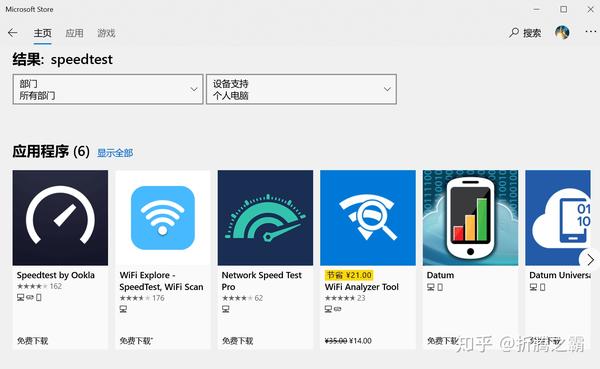The width and height of the screenshot is (600, 369).
Task: Open the Datum phone chart icon
Action: click(x=470, y=218)
